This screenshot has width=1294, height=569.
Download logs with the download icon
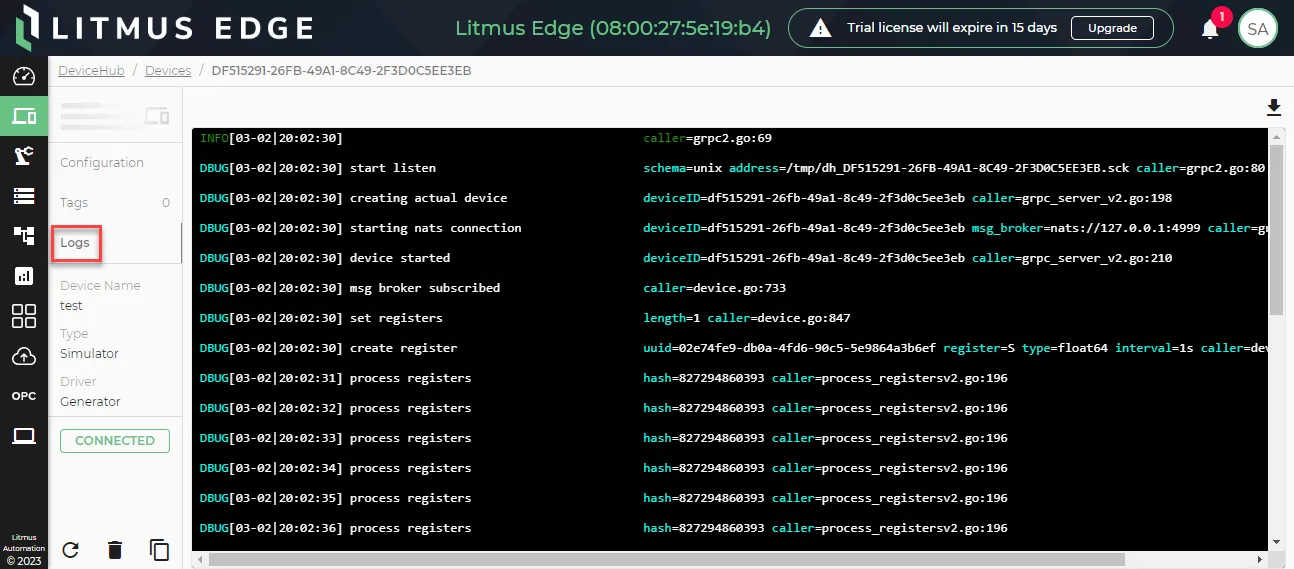coord(1274,107)
